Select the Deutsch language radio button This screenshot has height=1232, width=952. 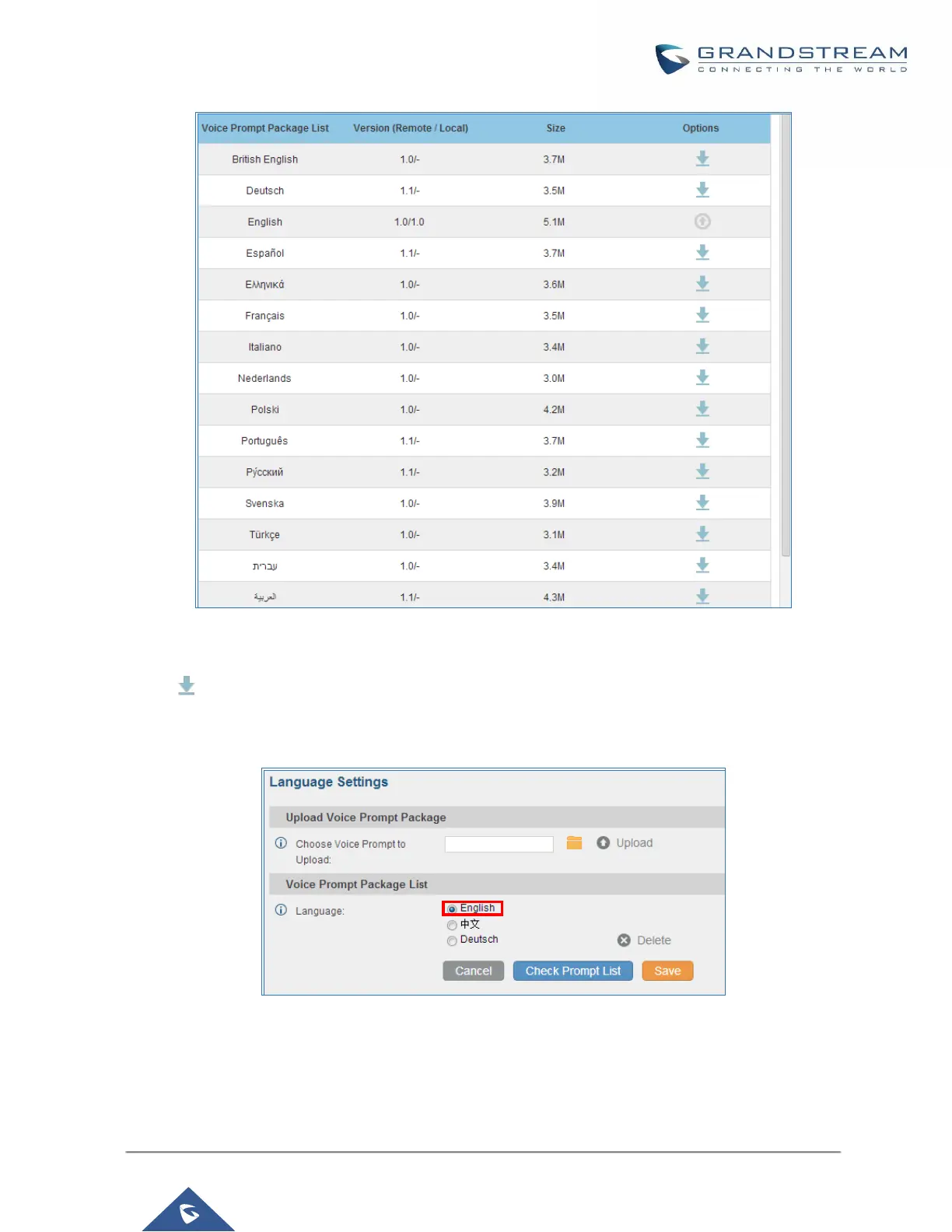tap(452, 940)
